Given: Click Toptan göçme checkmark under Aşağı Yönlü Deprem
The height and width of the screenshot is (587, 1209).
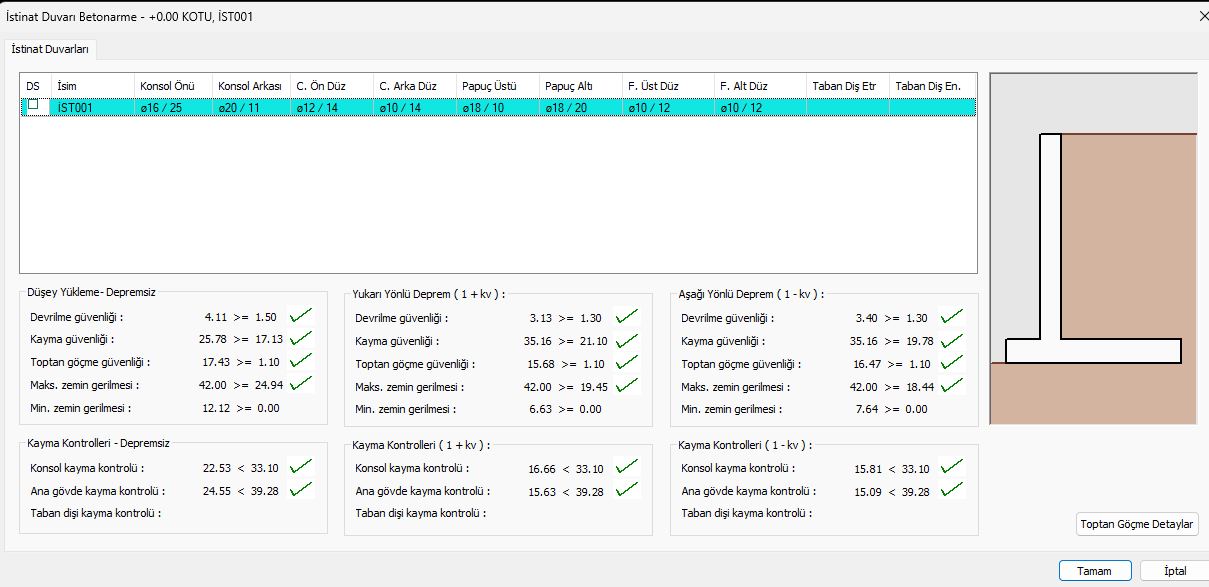Looking at the screenshot, I should click(952, 363).
